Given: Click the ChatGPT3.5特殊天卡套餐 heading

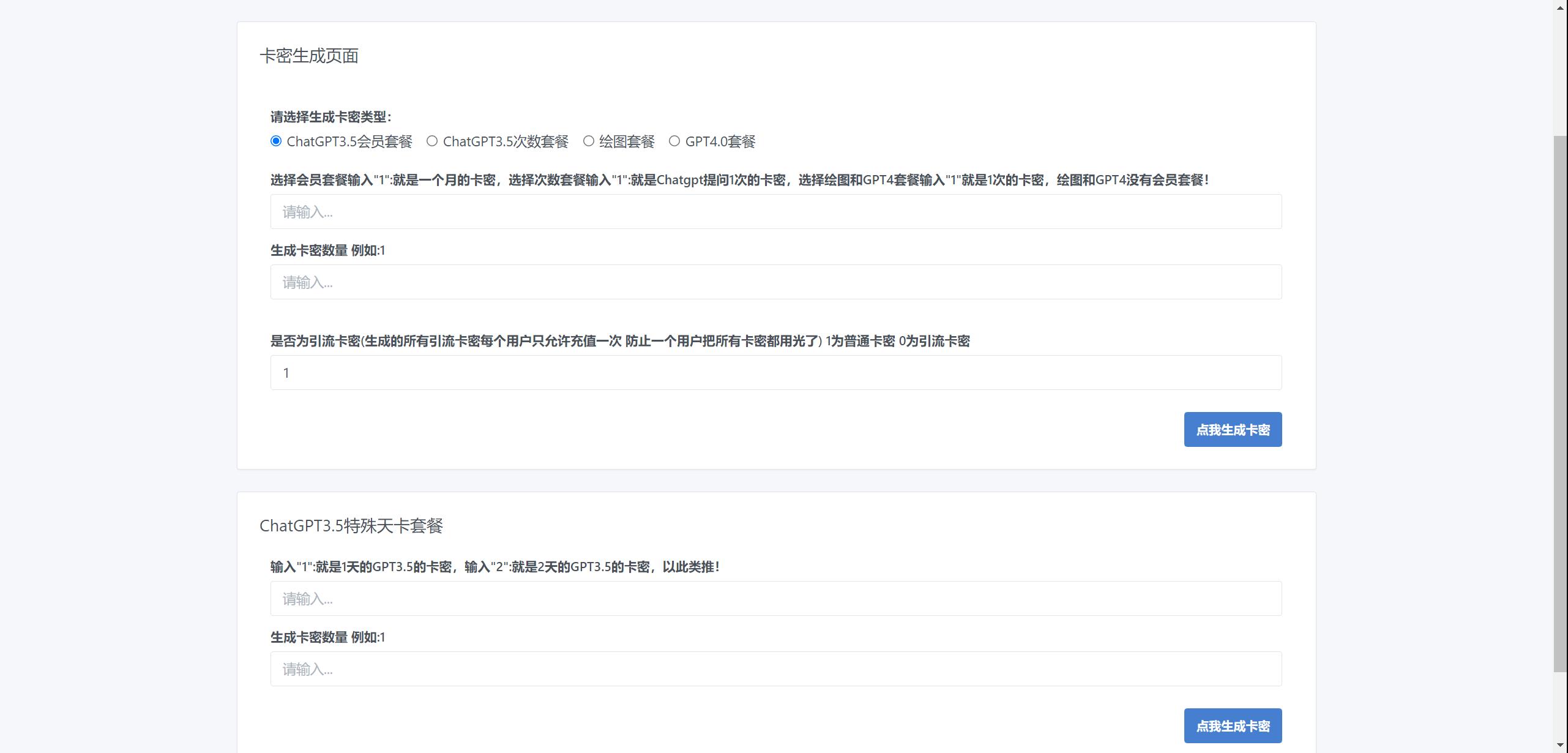Looking at the screenshot, I should [x=351, y=526].
